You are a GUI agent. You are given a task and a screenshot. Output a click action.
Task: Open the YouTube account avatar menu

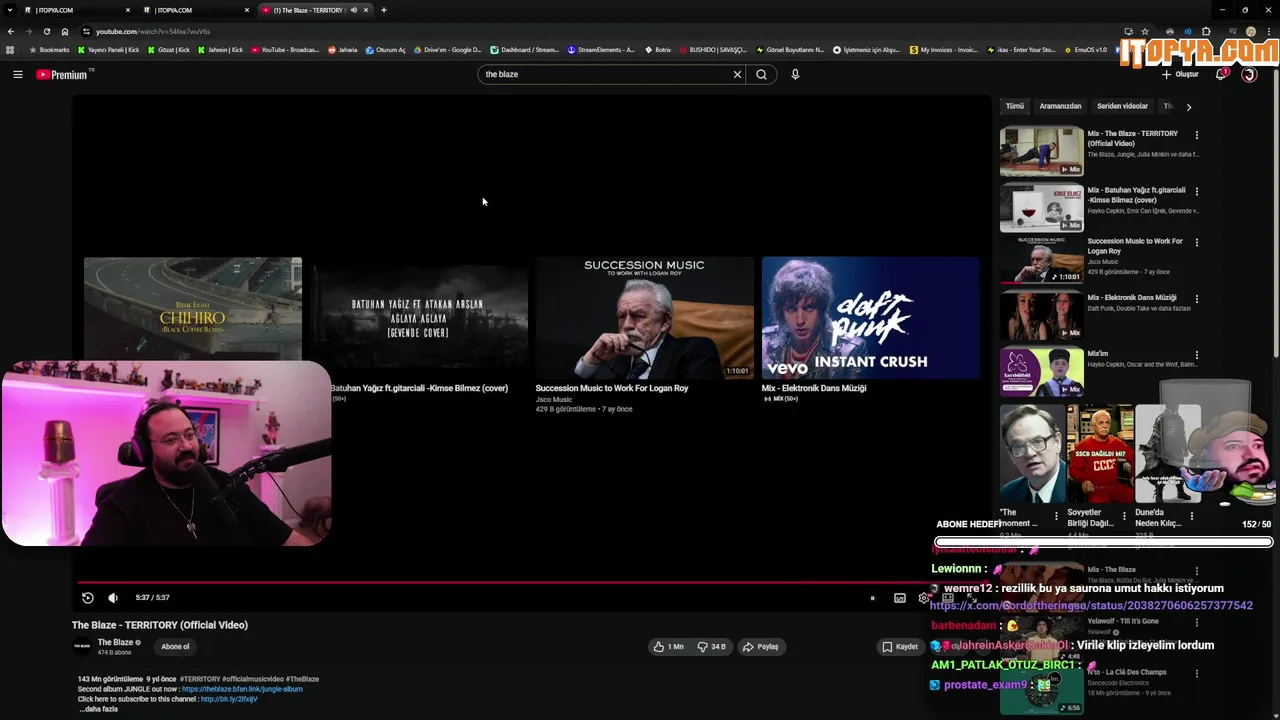click(1249, 74)
